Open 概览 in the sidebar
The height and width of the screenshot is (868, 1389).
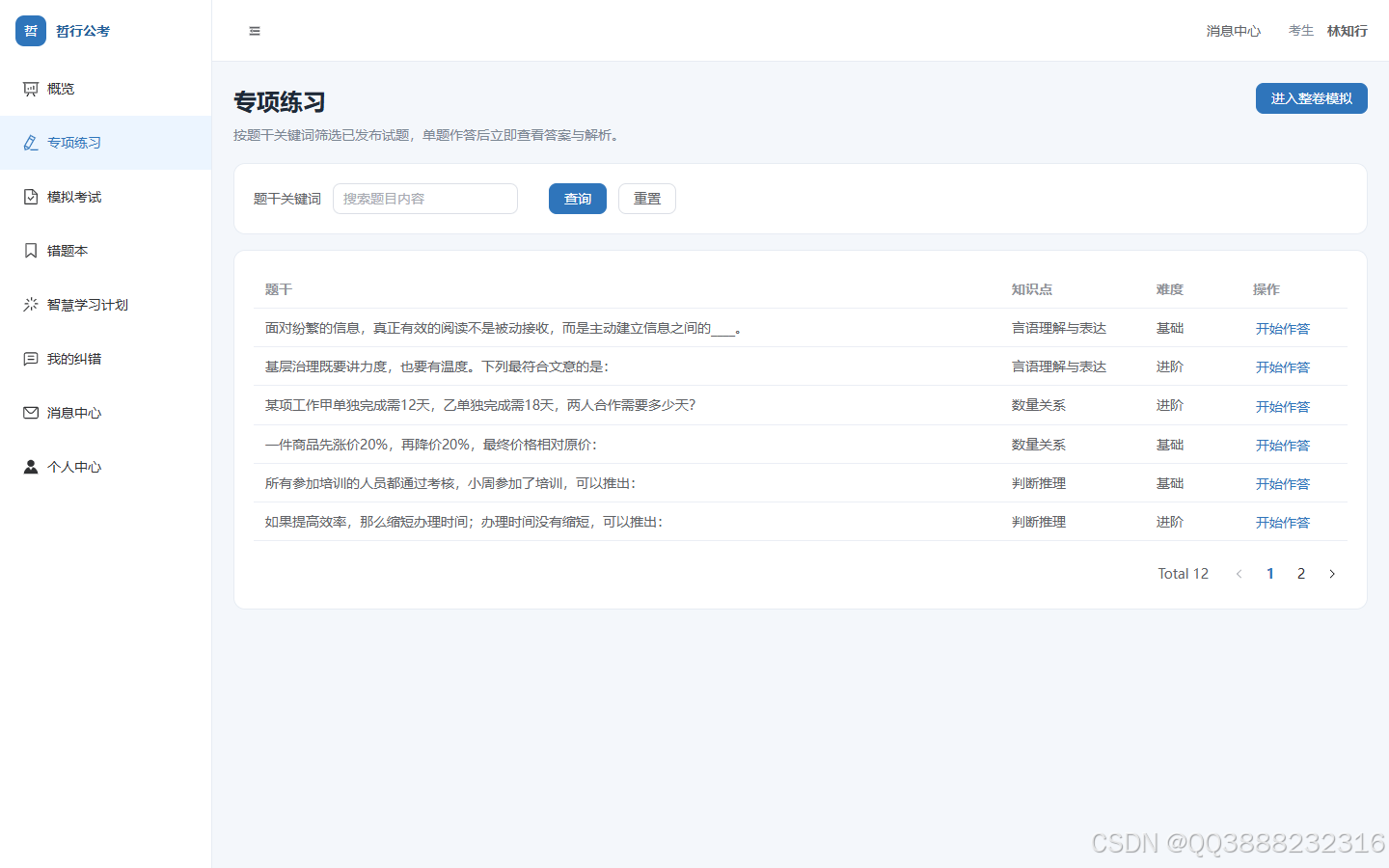tap(106, 89)
